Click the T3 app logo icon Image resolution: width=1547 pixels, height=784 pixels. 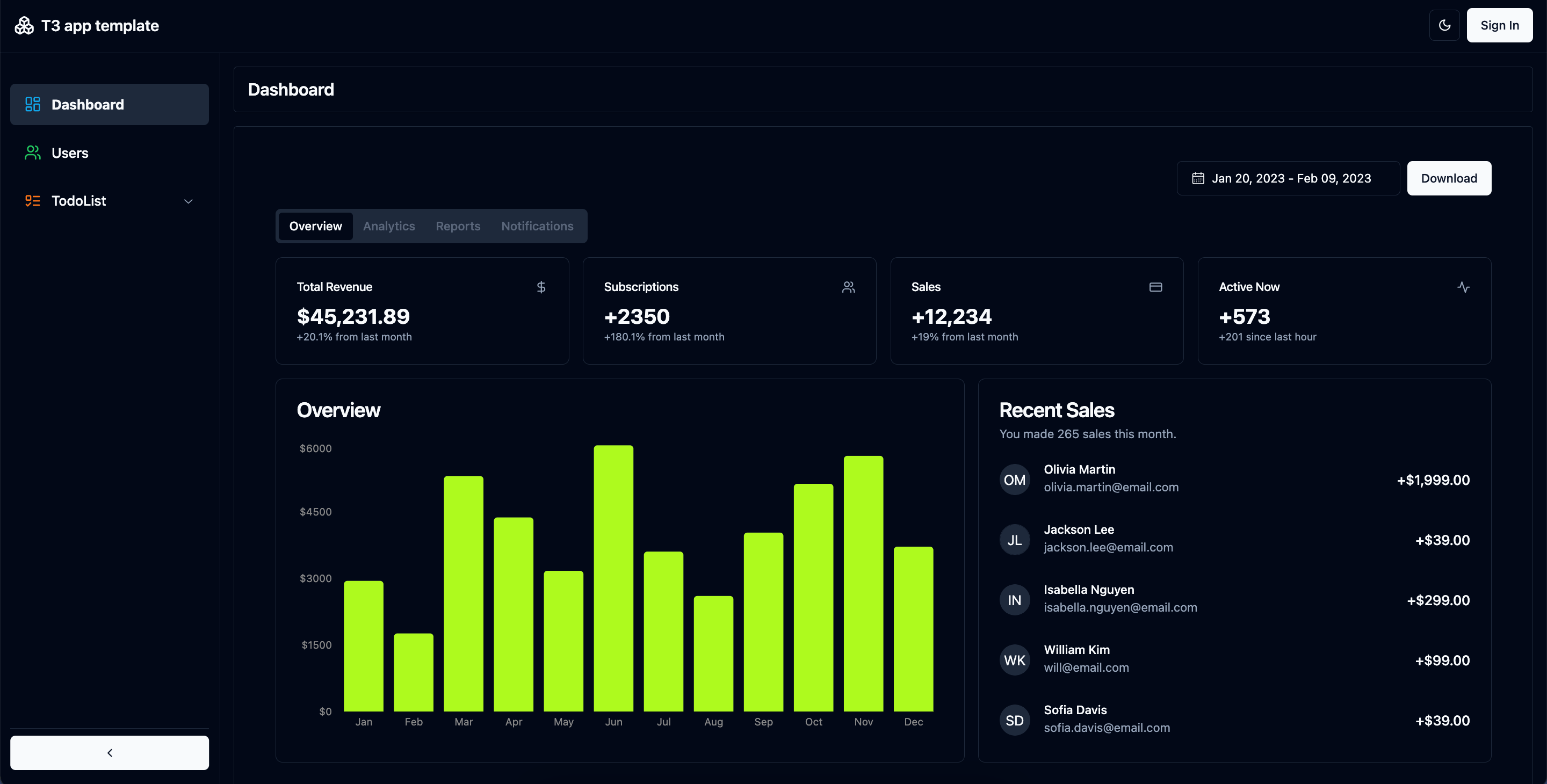(24, 25)
